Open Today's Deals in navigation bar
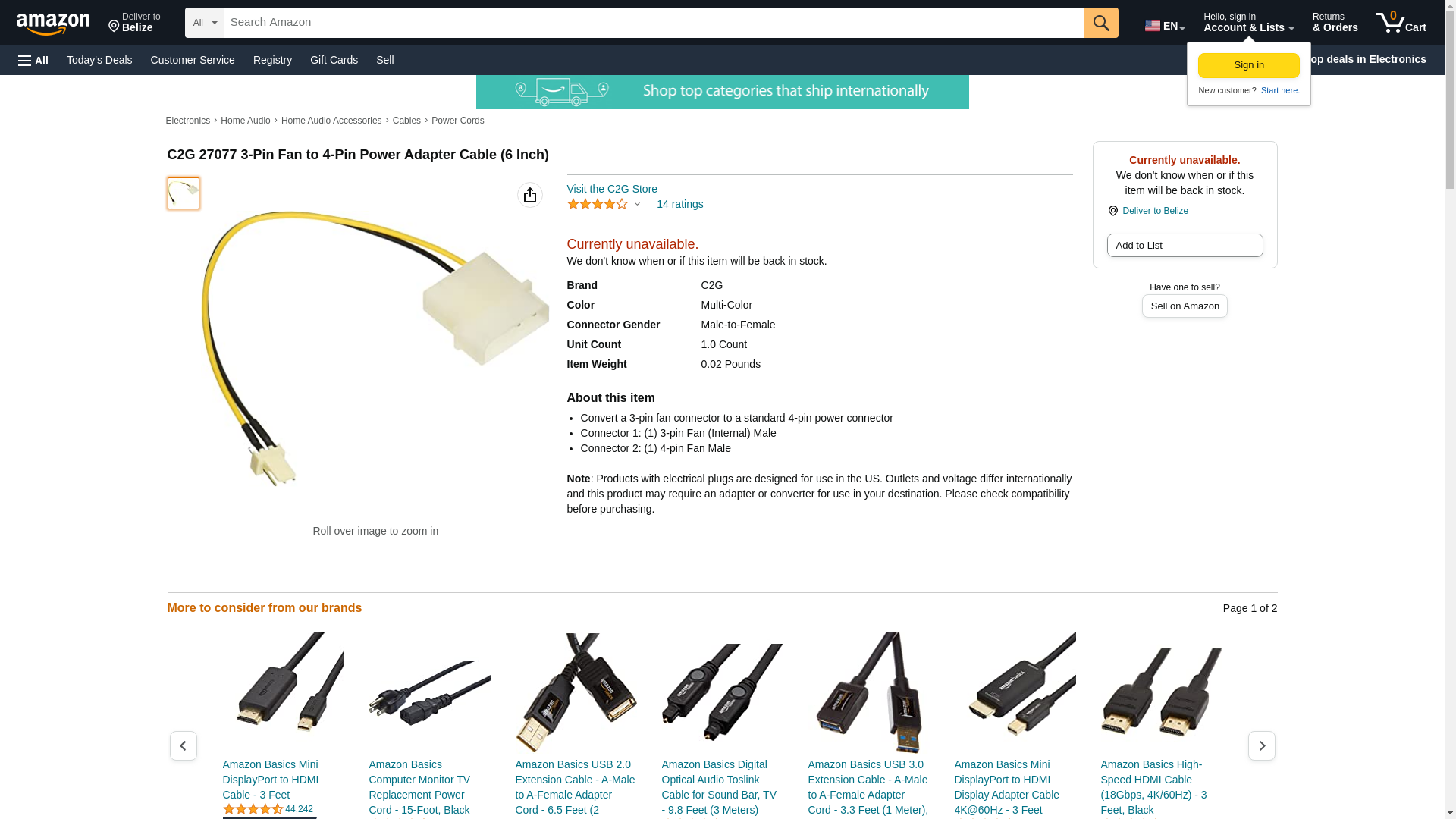1456x819 pixels. click(99, 60)
